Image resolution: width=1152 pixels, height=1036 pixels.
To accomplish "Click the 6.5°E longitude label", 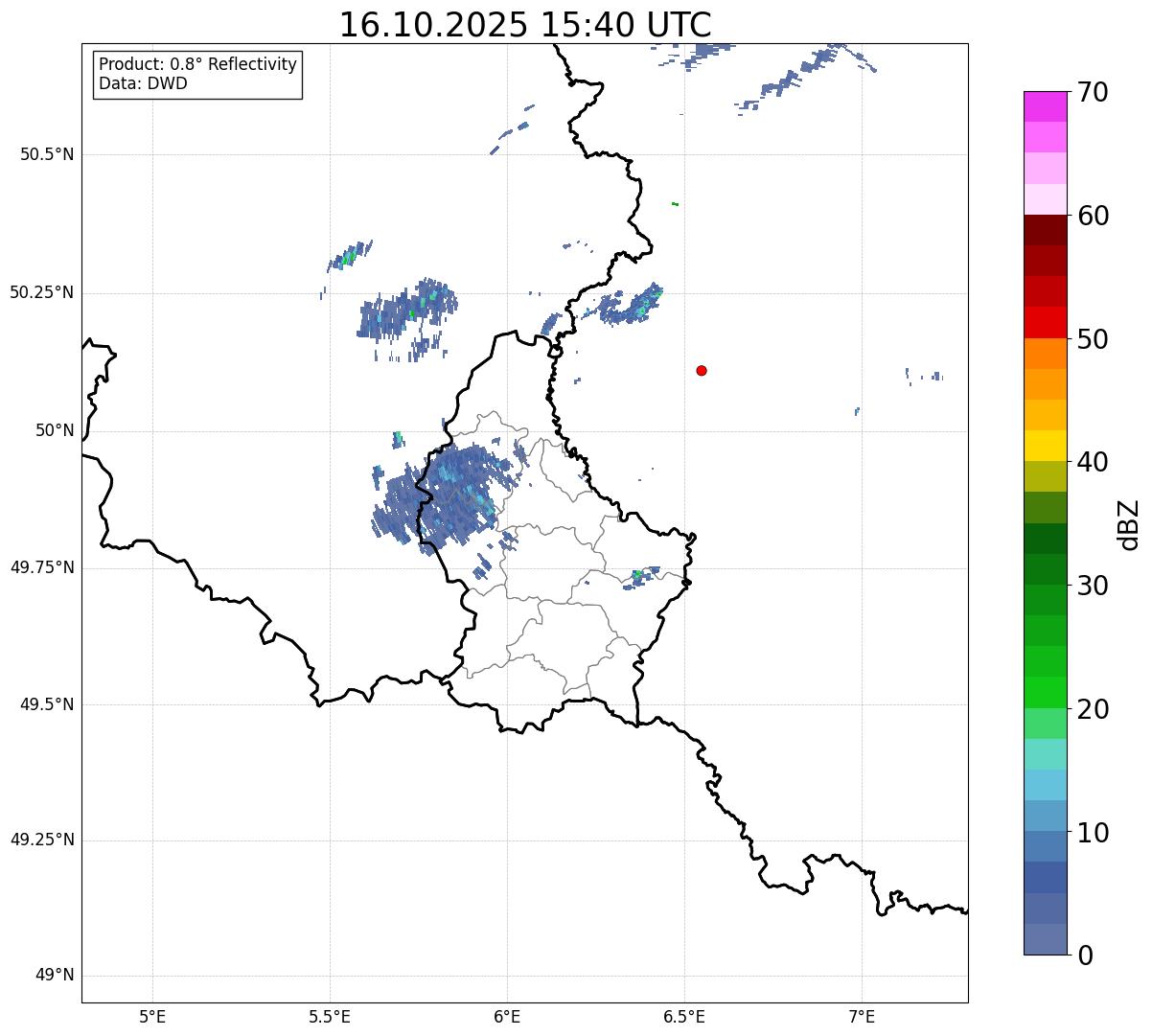I will coord(684,1017).
